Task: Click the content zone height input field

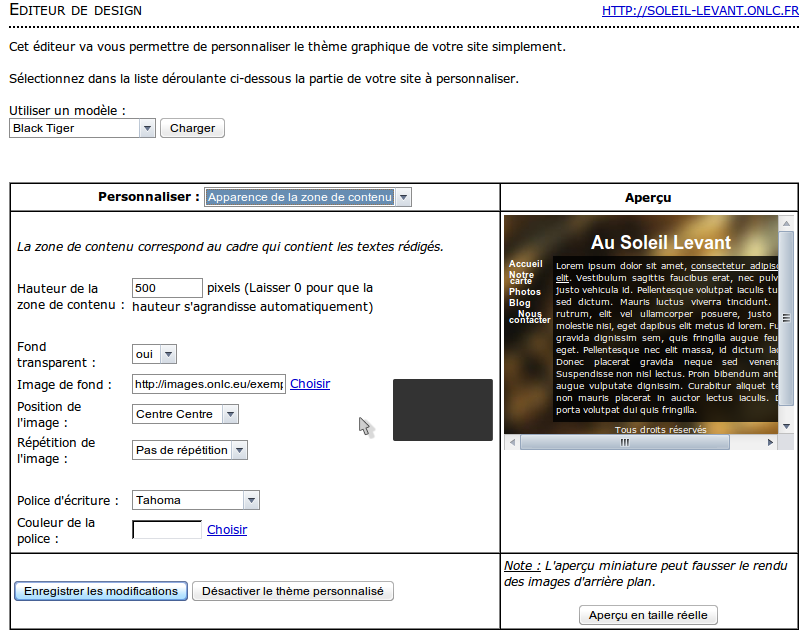Action: pos(167,288)
